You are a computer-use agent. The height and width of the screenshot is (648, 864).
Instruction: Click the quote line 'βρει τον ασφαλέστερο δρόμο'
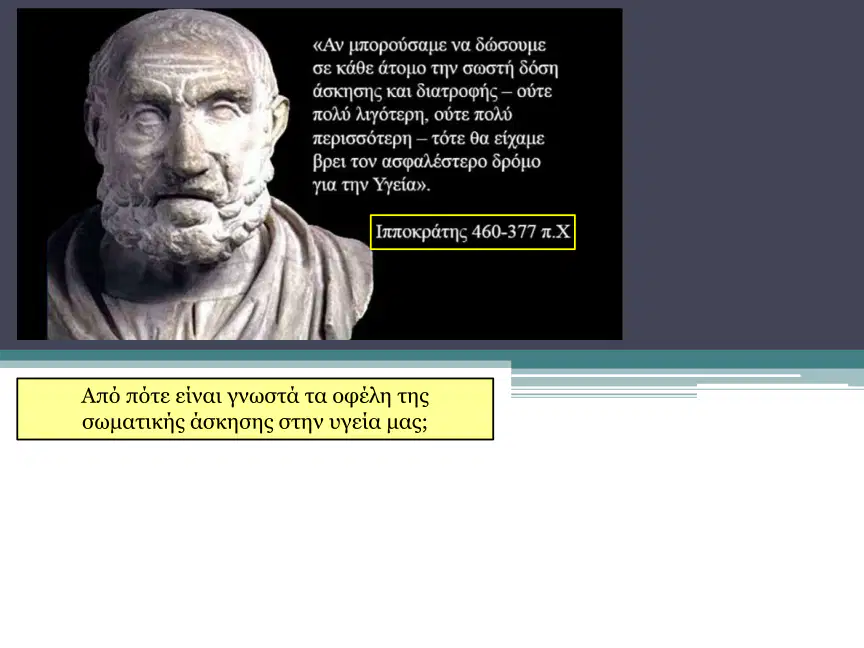pyautogui.click(x=426, y=161)
